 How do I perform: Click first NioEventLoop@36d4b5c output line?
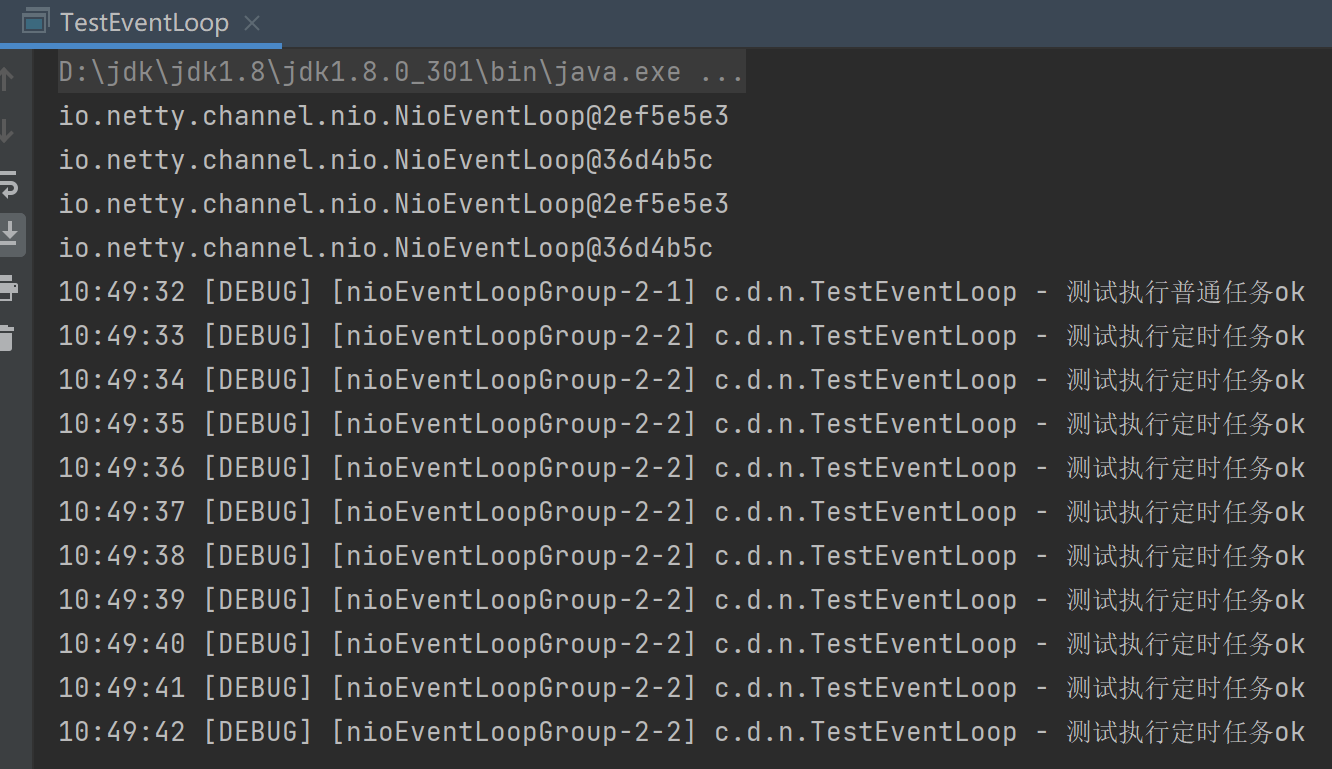[385, 161]
